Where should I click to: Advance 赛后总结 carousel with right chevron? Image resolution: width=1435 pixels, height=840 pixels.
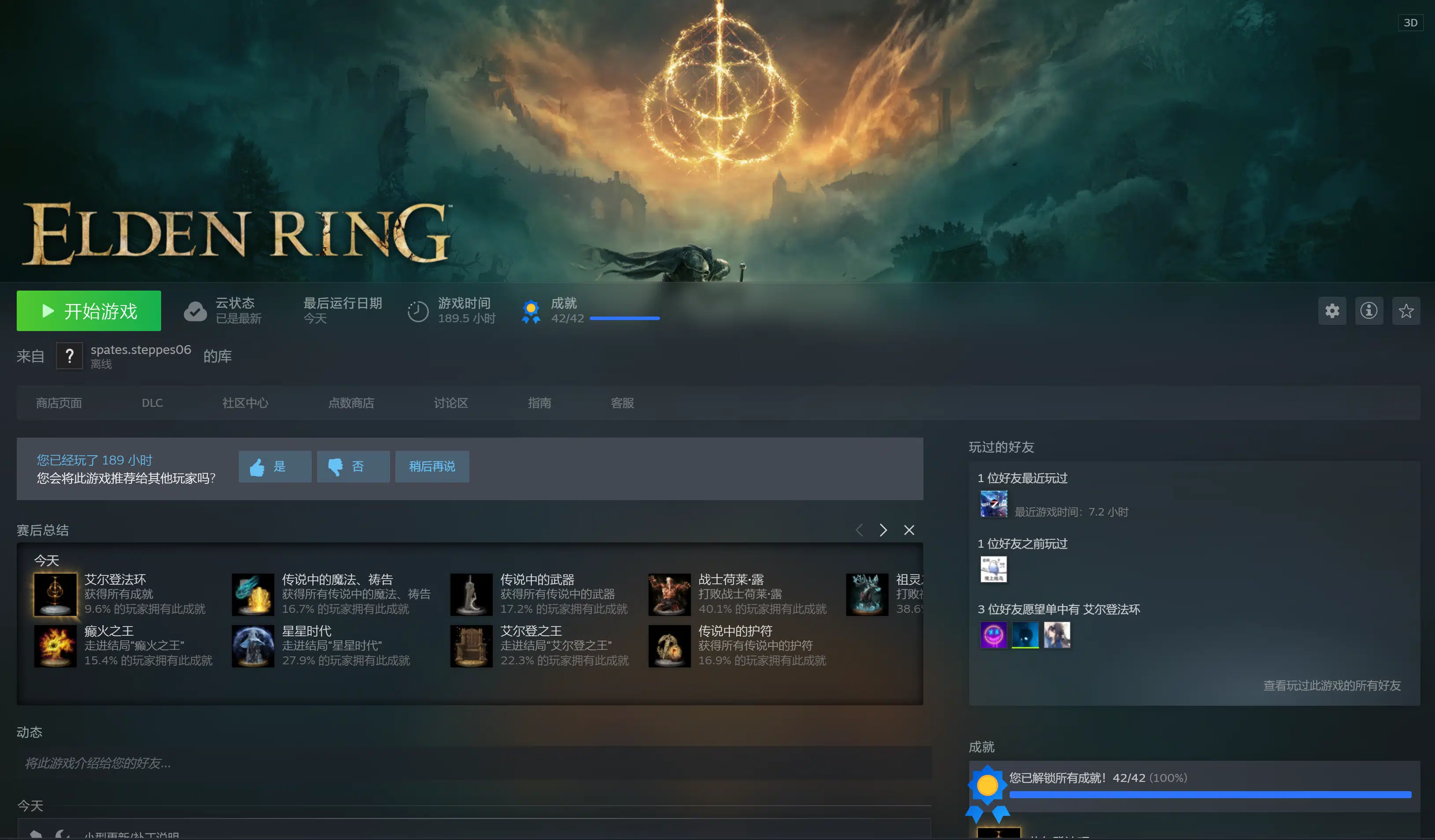pos(883,530)
